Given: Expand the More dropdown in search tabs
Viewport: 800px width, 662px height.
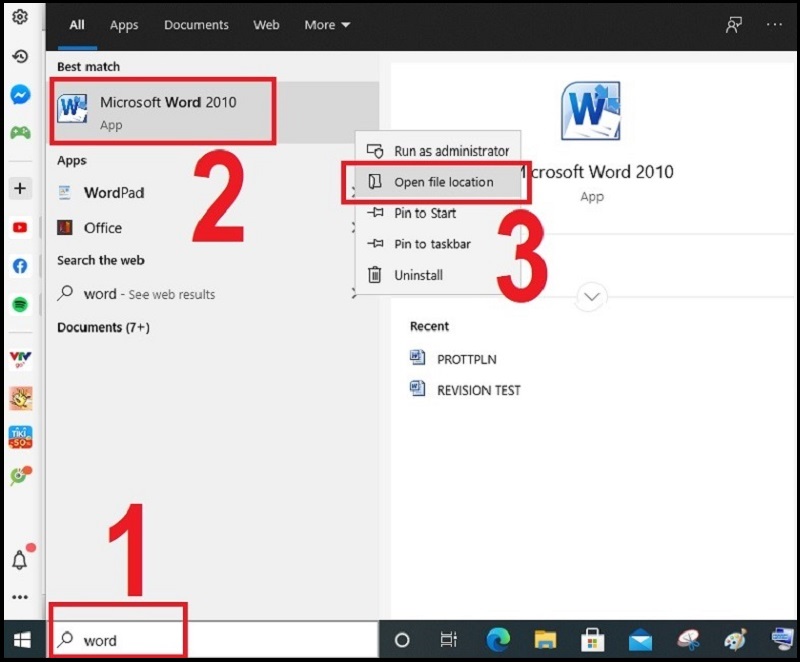Looking at the screenshot, I should click(x=327, y=25).
